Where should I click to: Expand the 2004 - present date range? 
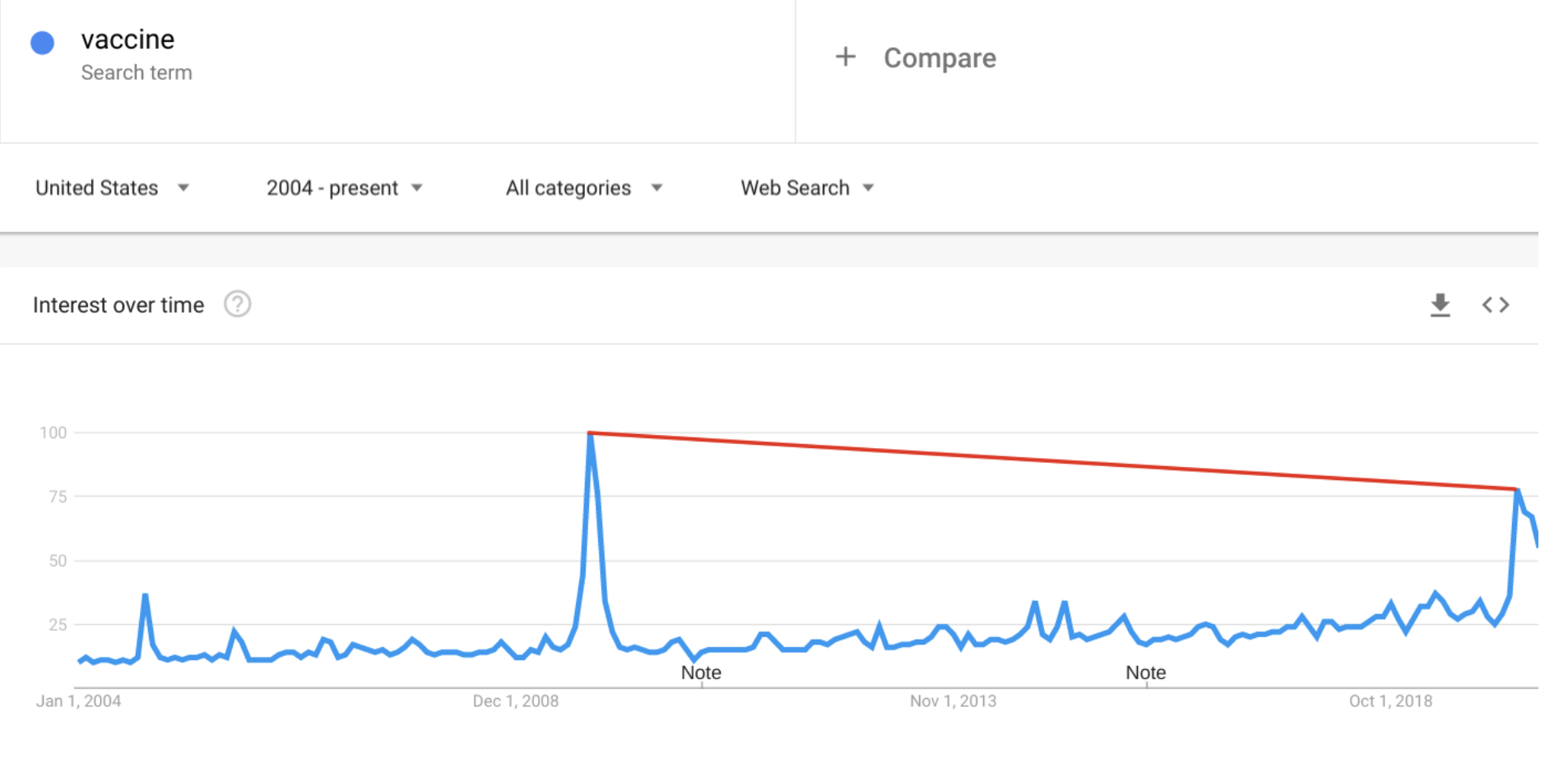click(x=344, y=188)
